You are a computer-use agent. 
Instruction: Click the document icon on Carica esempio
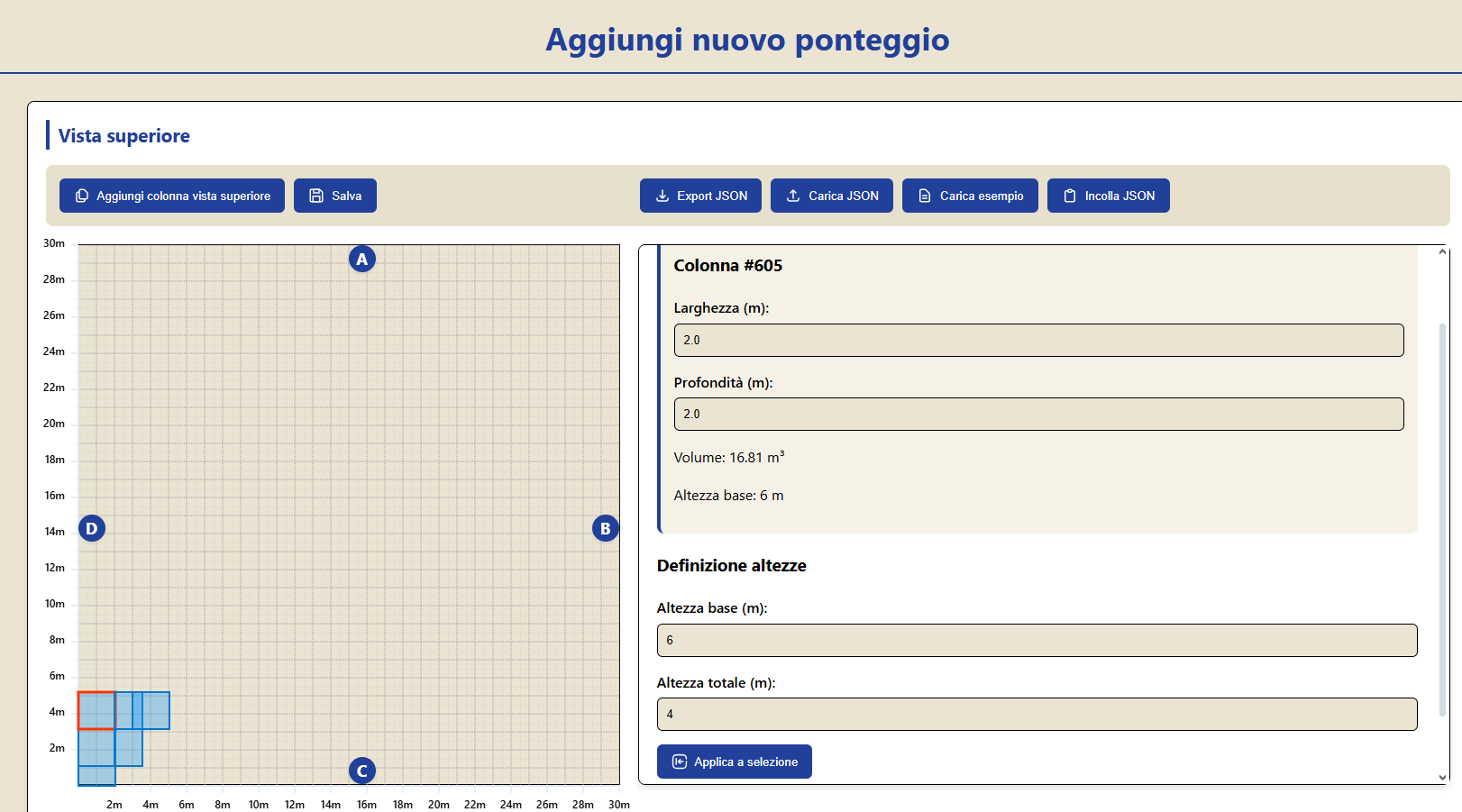tap(925, 196)
